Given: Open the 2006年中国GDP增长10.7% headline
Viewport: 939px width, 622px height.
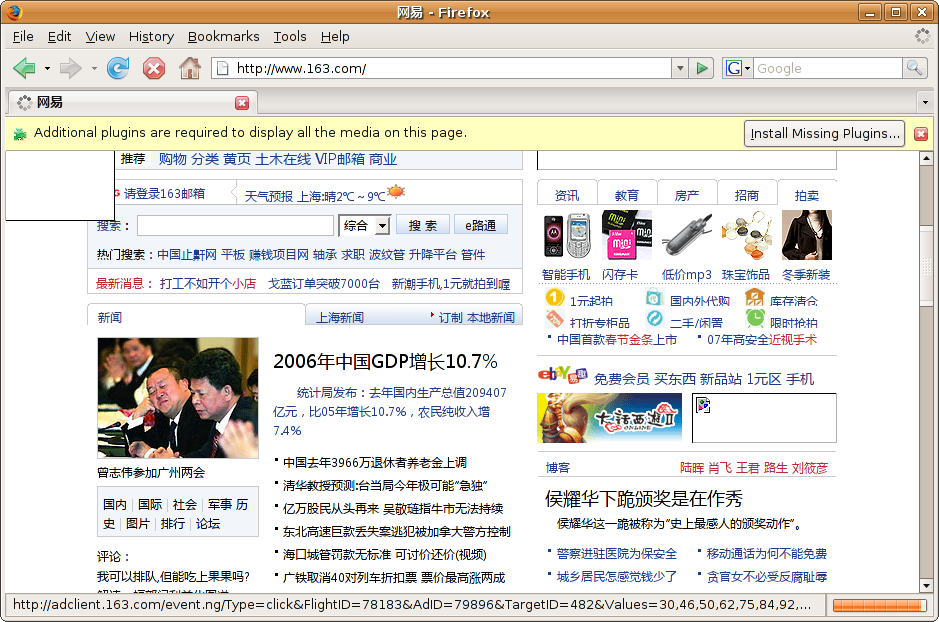Looking at the screenshot, I should pos(385,362).
